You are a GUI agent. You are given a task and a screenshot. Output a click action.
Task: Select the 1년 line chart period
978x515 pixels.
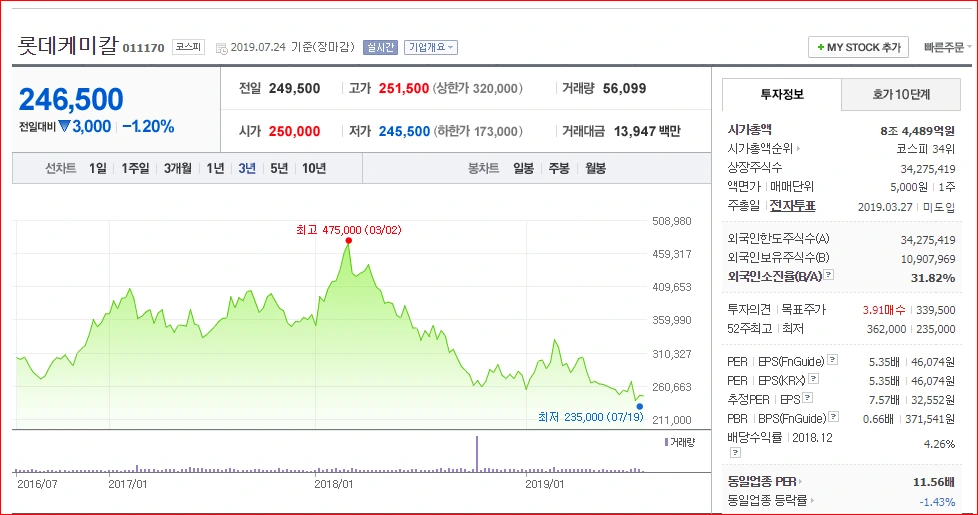pos(215,168)
